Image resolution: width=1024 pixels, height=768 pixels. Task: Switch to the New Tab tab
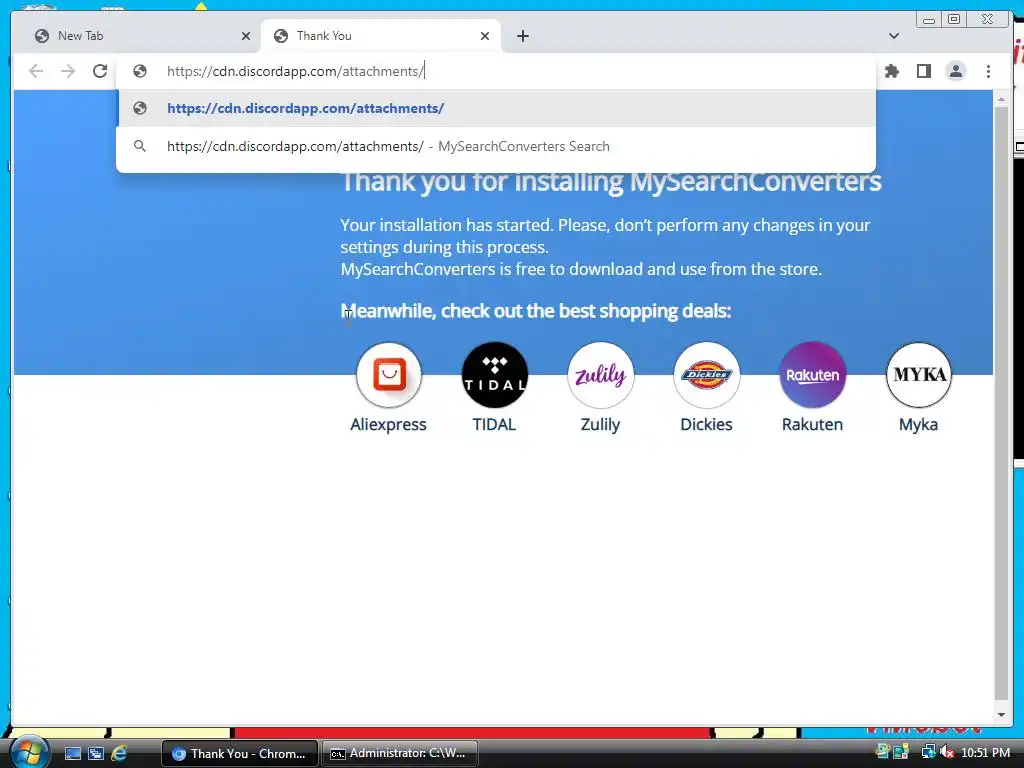pos(137,36)
